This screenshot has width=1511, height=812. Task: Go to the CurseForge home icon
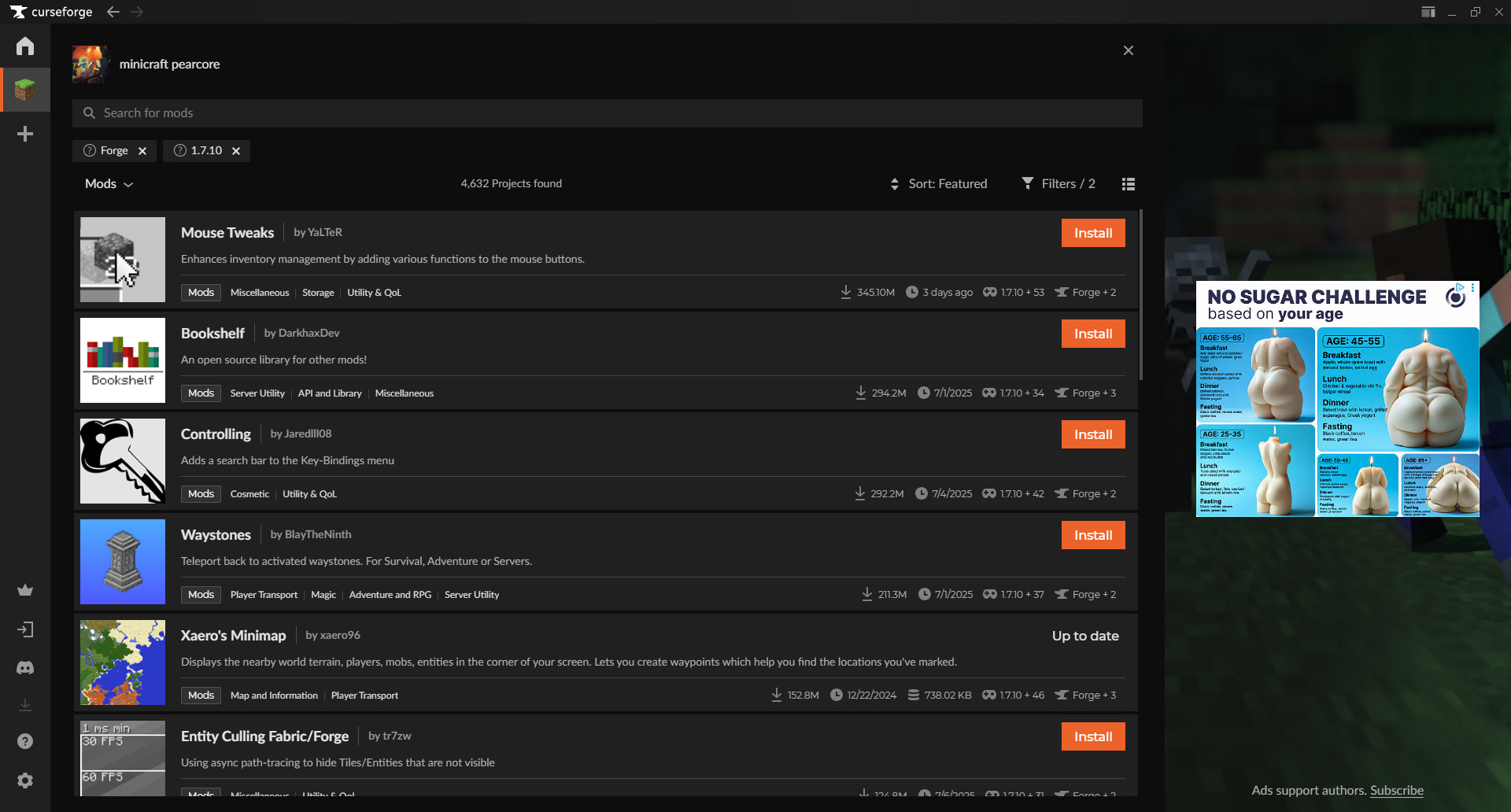click(25, 46)
